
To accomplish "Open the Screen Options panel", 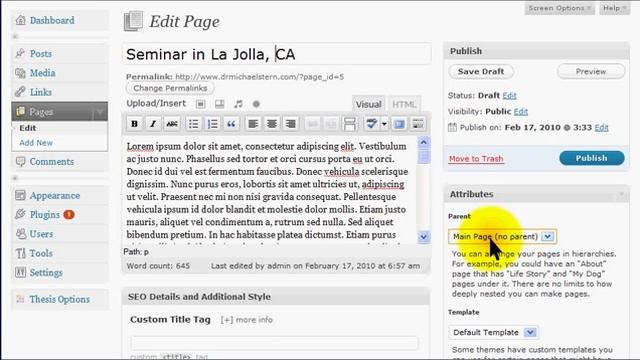I will click(x=559, y=8).
